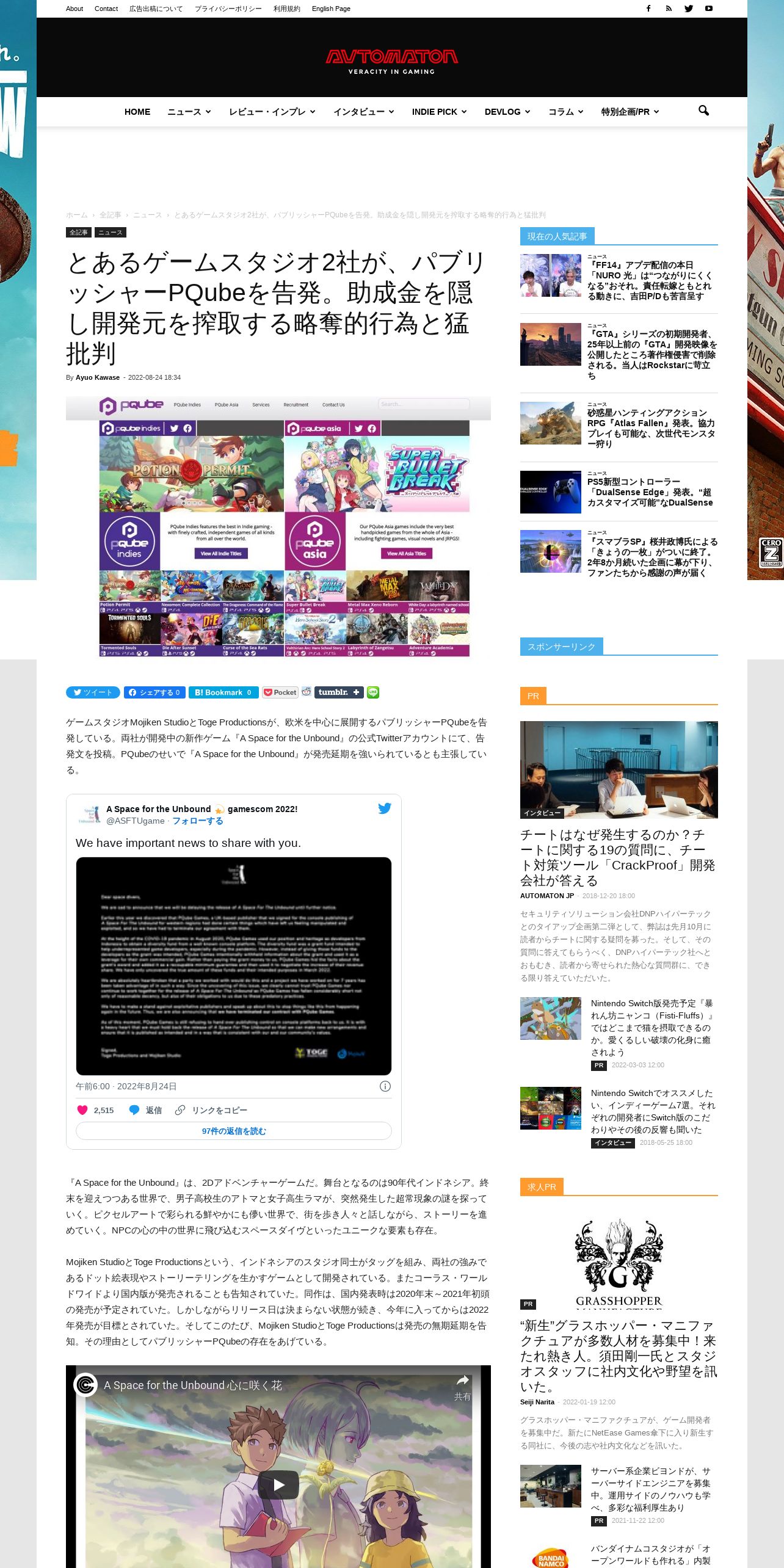Click the ニュース category tag above title

[x=111, y=233]
